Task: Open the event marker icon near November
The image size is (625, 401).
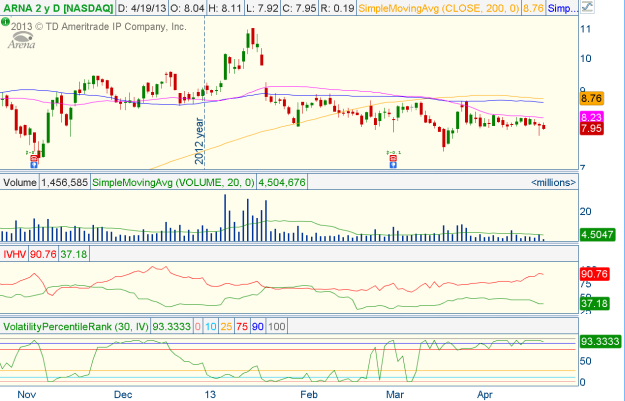Action: (35, 158)
